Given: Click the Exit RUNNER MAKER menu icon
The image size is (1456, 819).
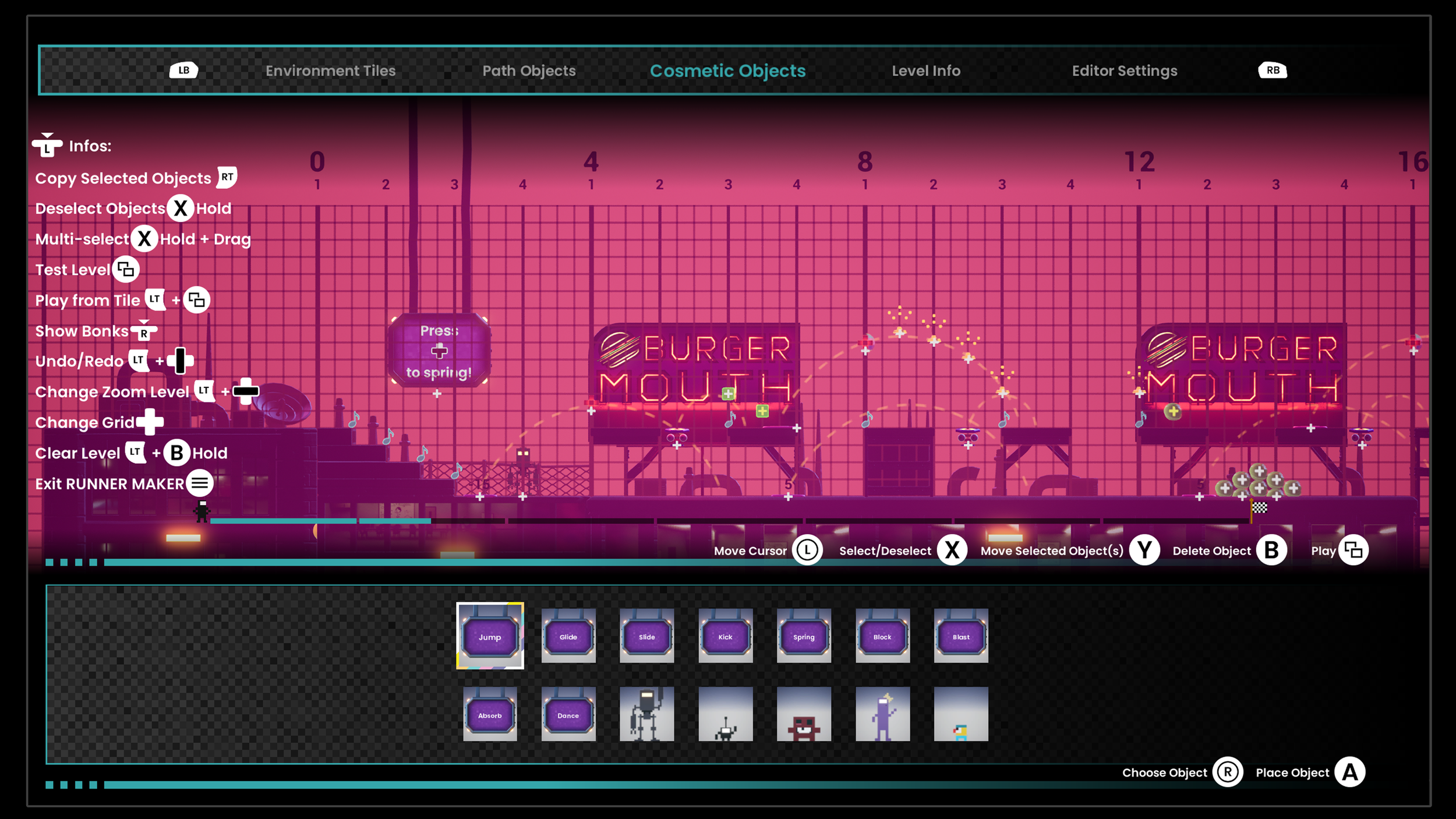Looking at the screenshot, I should tap(200, 483).
